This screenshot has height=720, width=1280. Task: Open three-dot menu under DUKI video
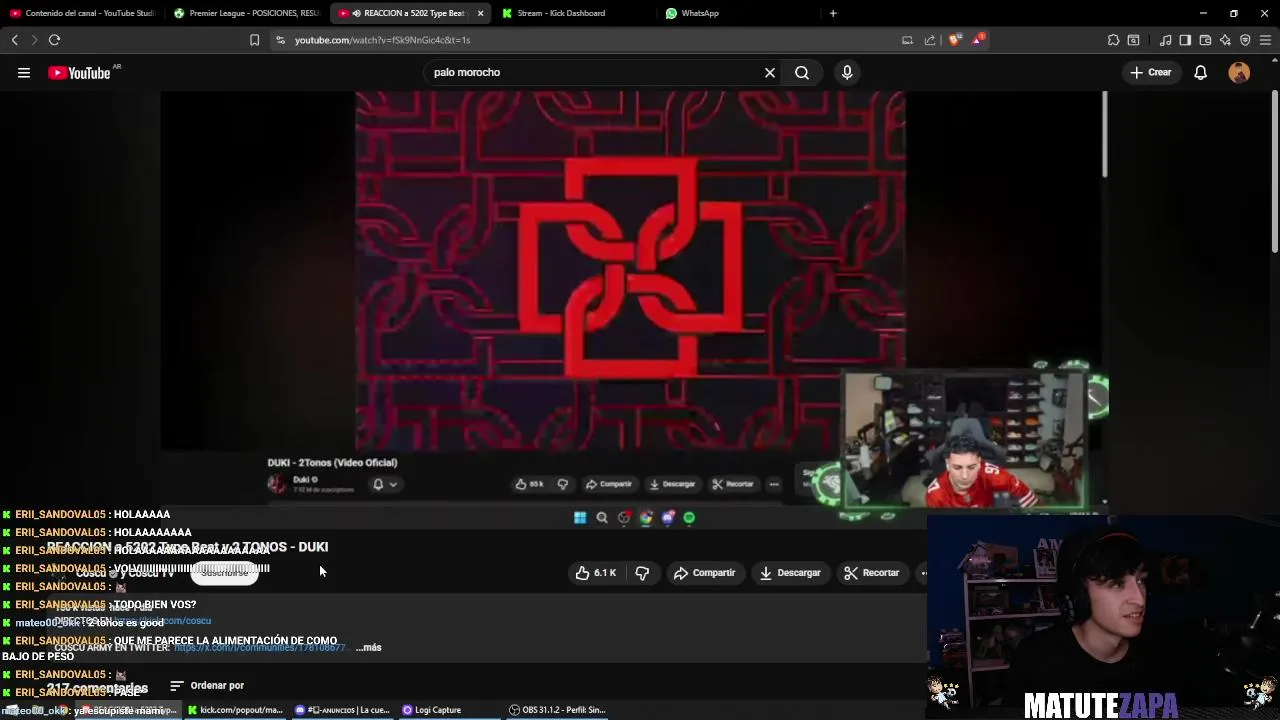click(x=774, y=484)
